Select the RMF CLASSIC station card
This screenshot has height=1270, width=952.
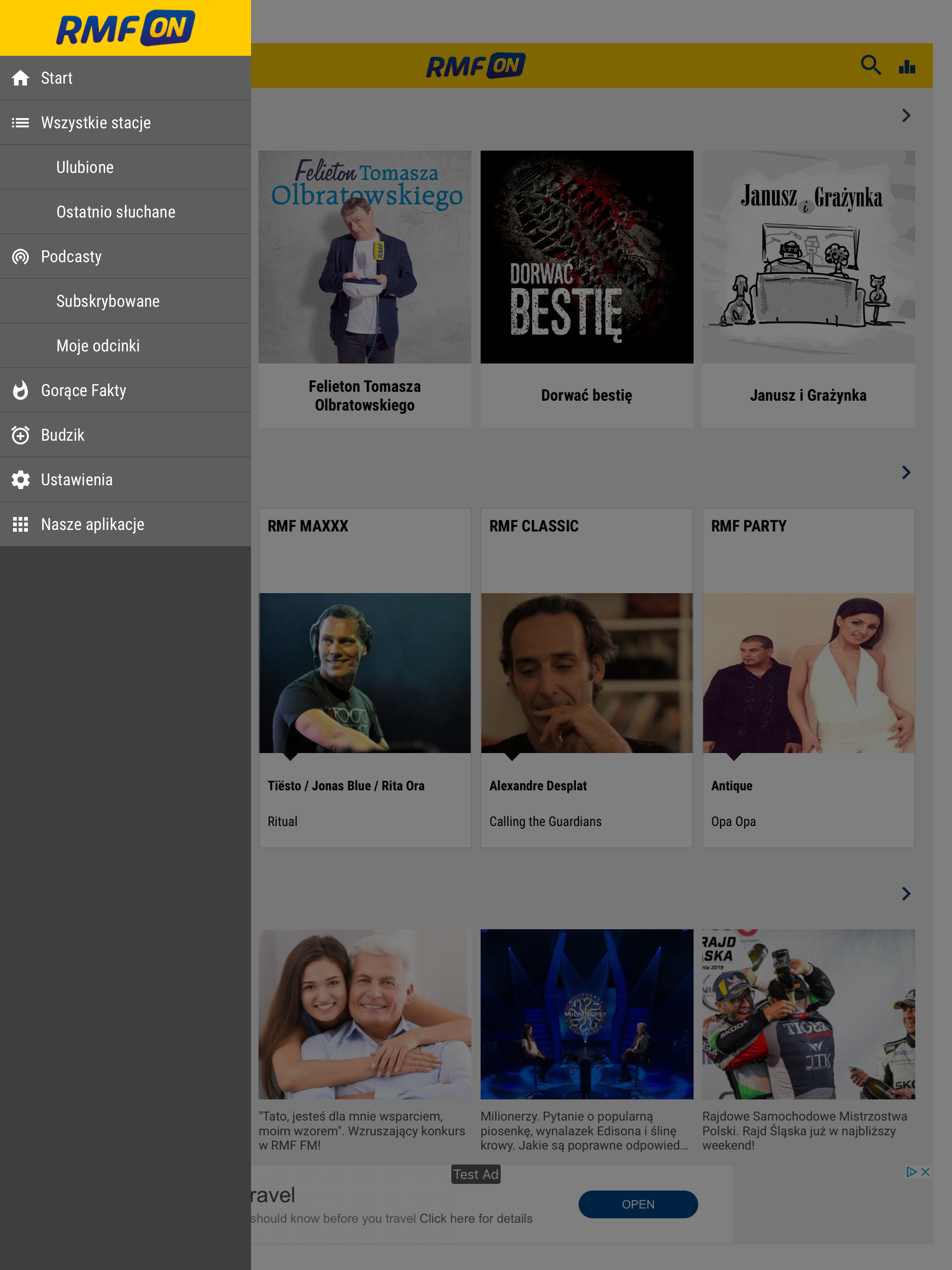586,677
